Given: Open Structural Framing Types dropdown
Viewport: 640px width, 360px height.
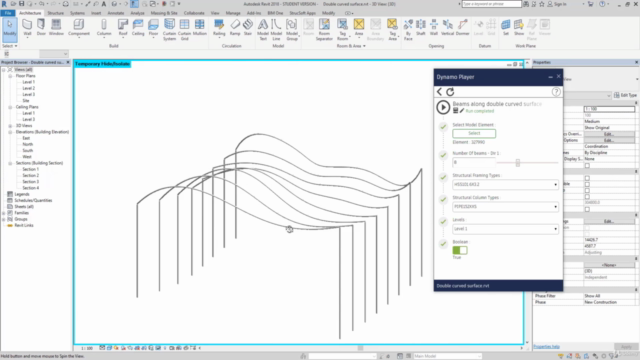Looking at the screenshot, I should coord(505,184).
